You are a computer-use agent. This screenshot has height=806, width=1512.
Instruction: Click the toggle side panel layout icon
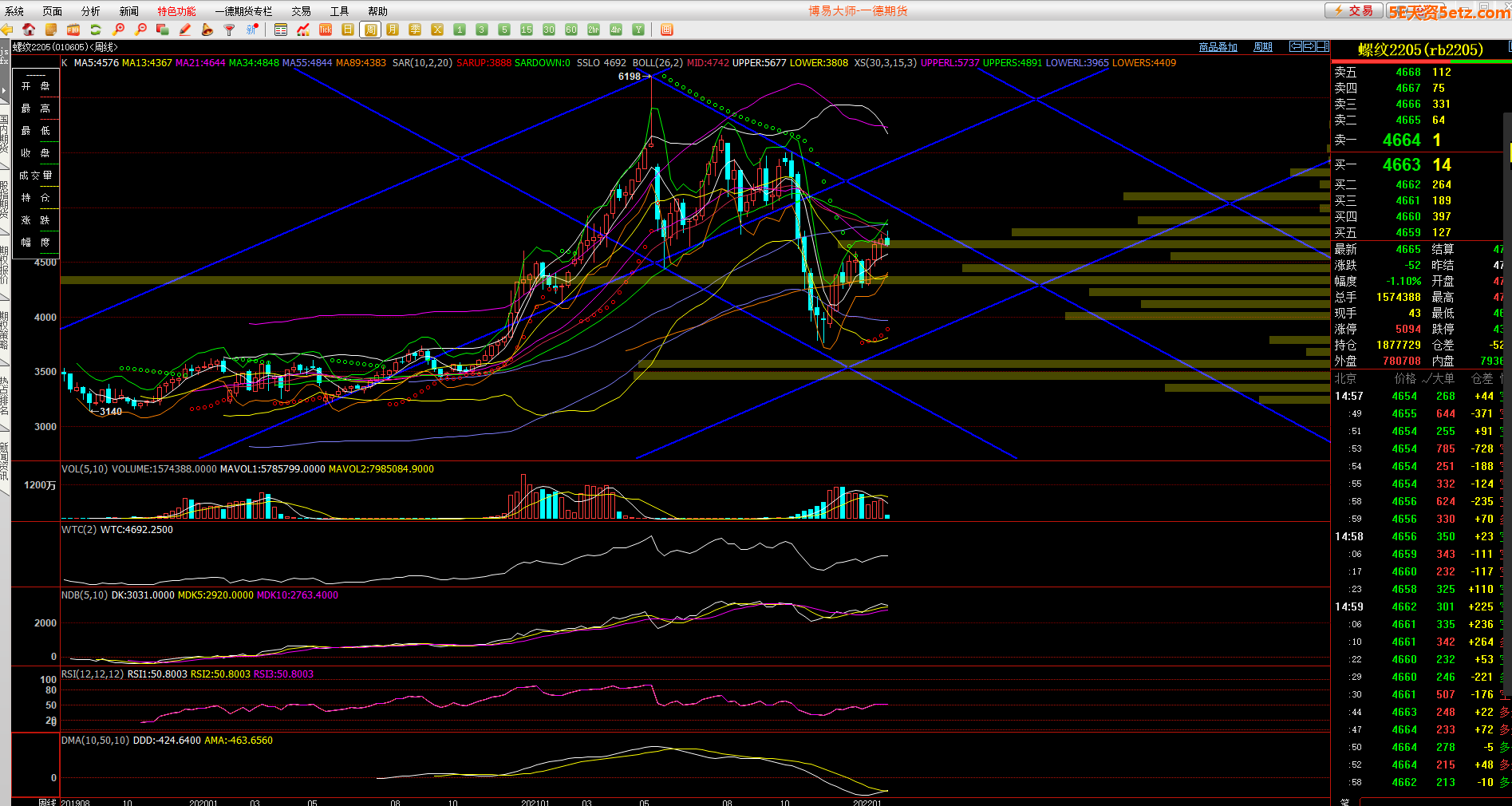click(1323, 46)
